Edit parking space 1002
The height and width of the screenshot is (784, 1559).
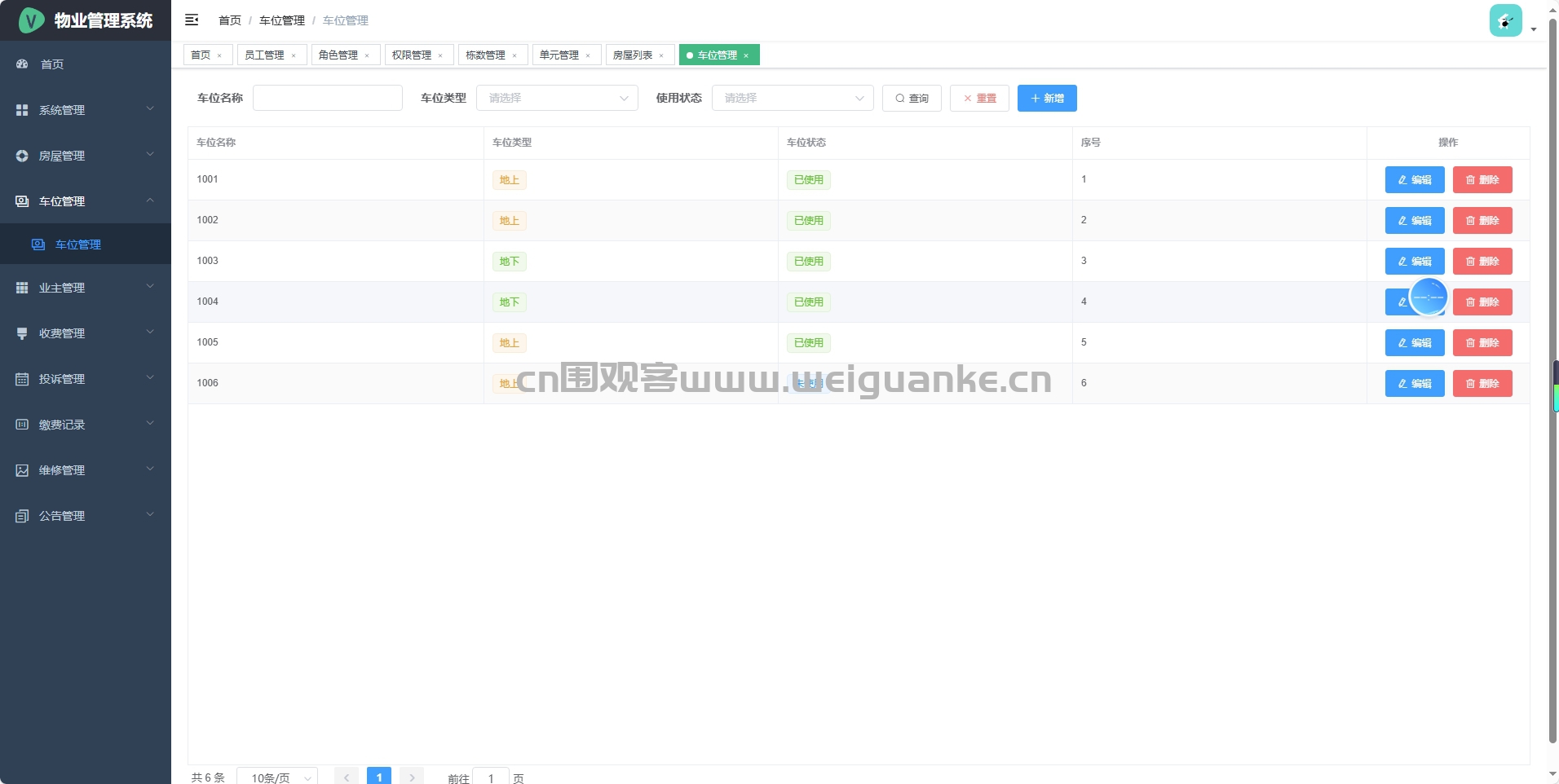tap(1415, 220)
